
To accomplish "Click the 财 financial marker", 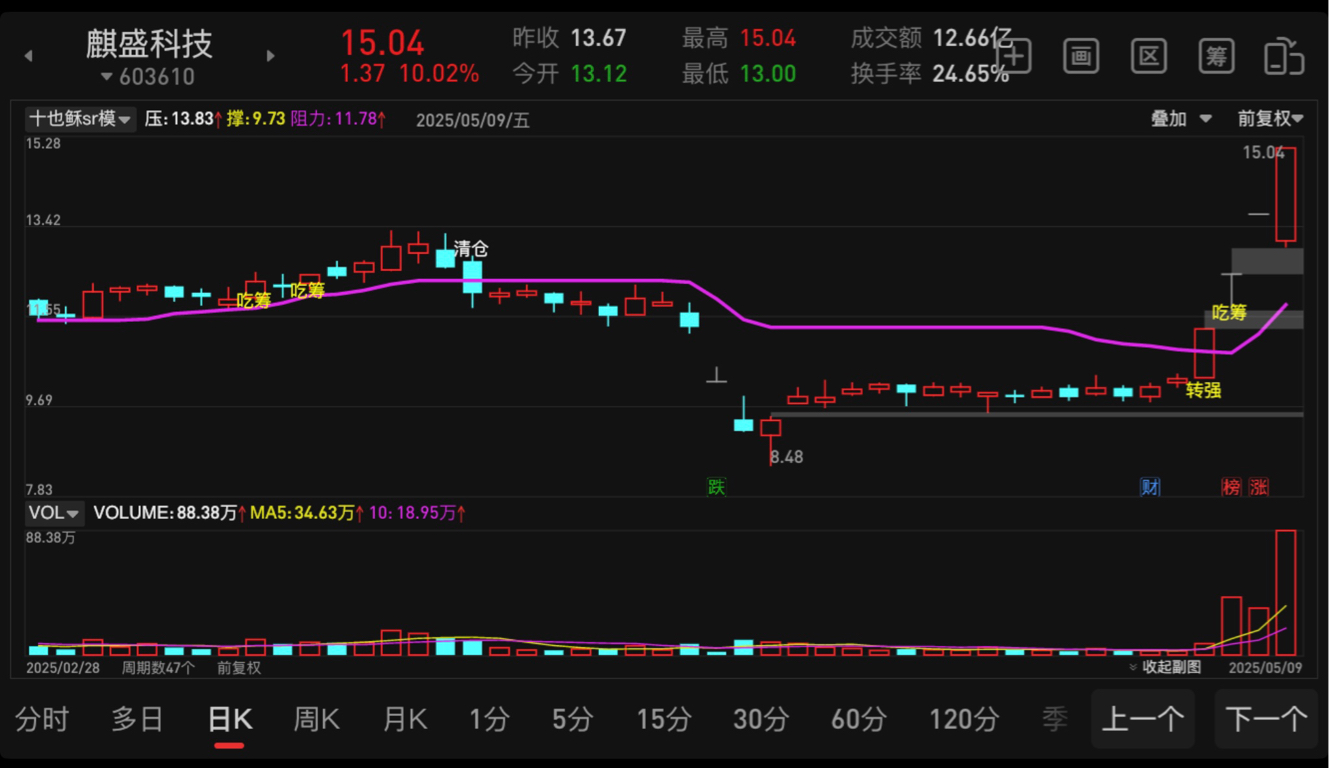I will point(1150,487).
